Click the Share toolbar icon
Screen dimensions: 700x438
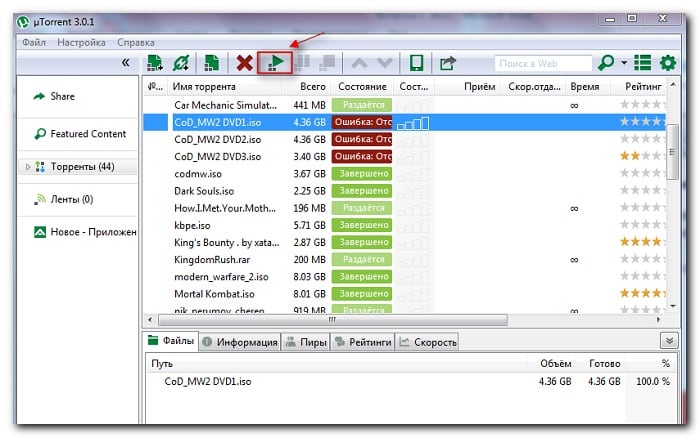pos(448,63)
